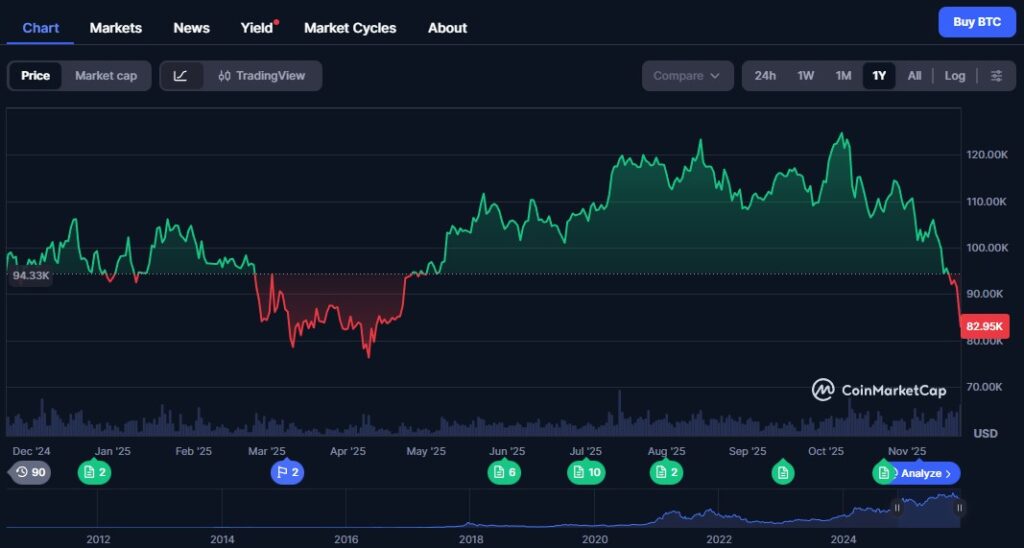Open the Markets tab

click(x=116, y=28)
